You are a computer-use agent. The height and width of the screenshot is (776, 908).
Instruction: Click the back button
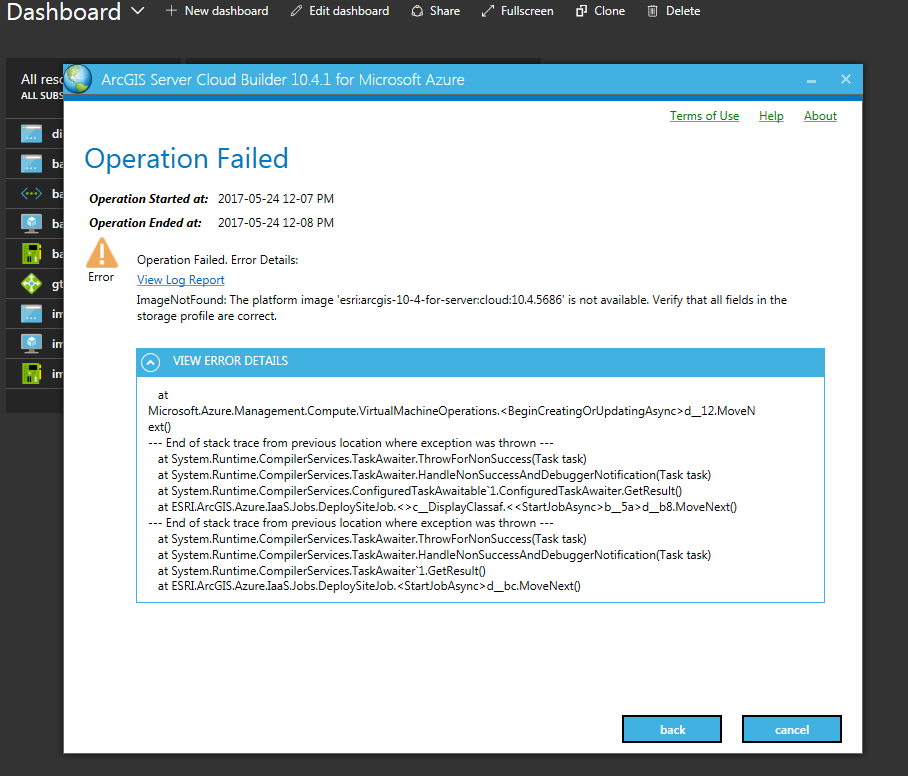(x=672, y=729)
